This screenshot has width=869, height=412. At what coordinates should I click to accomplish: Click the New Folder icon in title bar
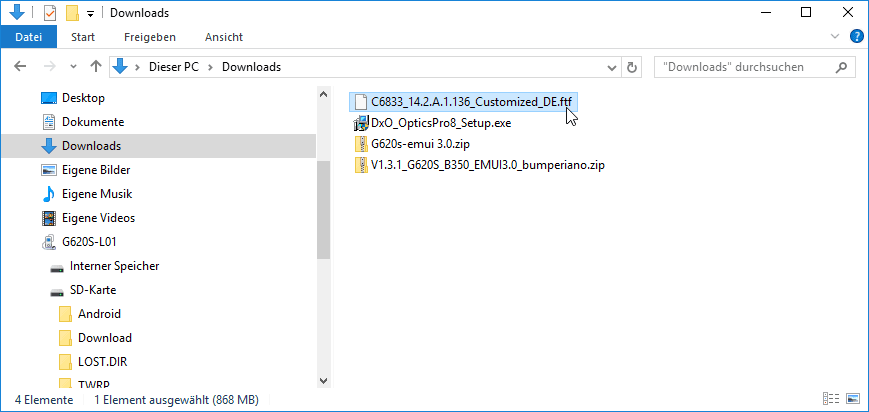[x=71, y=13]
